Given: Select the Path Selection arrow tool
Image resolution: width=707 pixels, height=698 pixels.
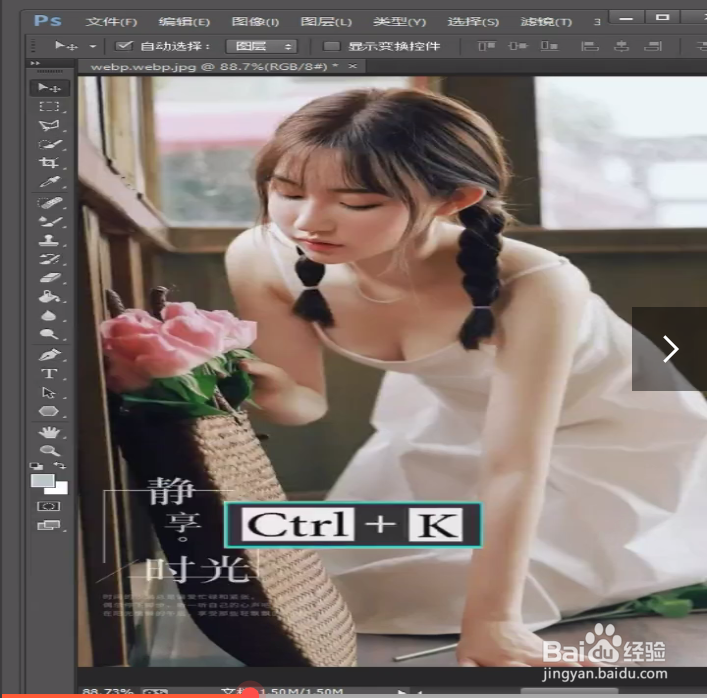Looking at the screenshot, I should click(49, 393).
